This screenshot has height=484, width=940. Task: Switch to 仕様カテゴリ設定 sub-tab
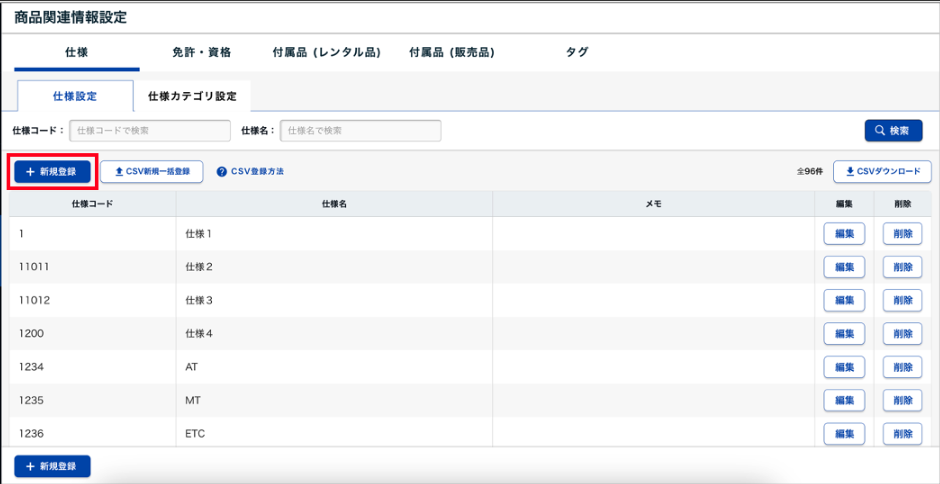click(x=192, y=97)
